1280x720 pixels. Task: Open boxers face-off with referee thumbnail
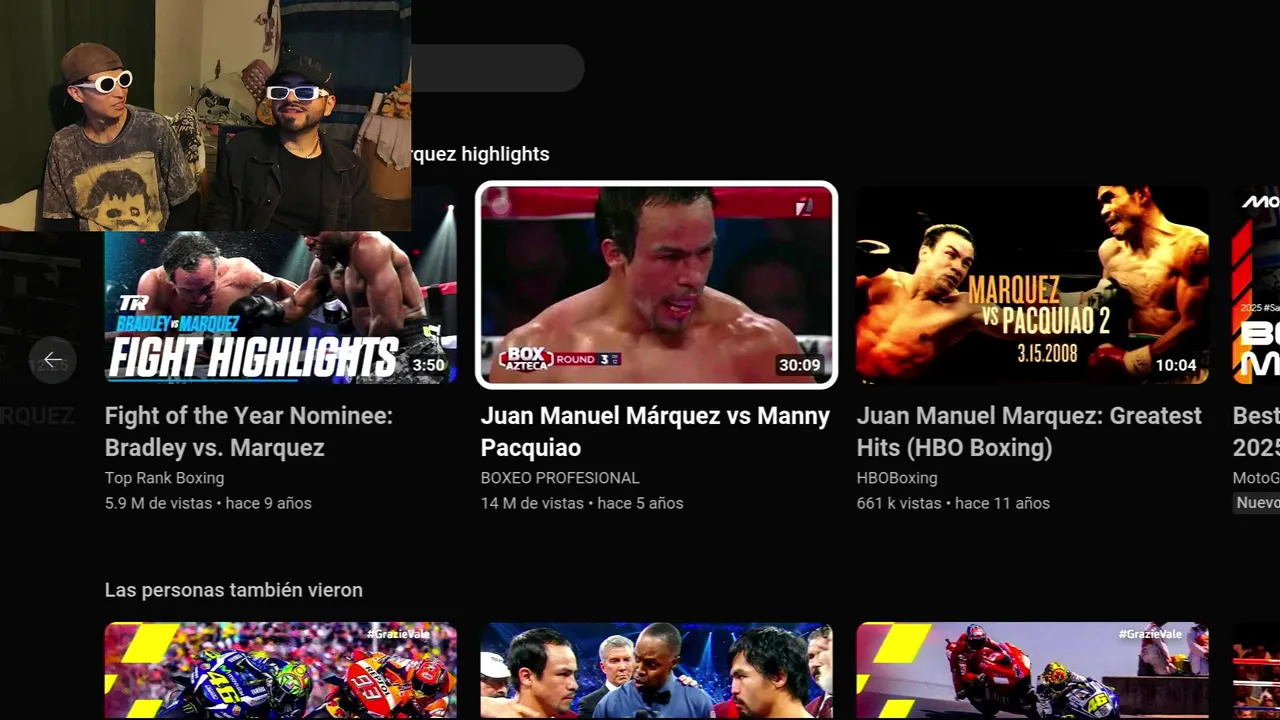point(656,671)
